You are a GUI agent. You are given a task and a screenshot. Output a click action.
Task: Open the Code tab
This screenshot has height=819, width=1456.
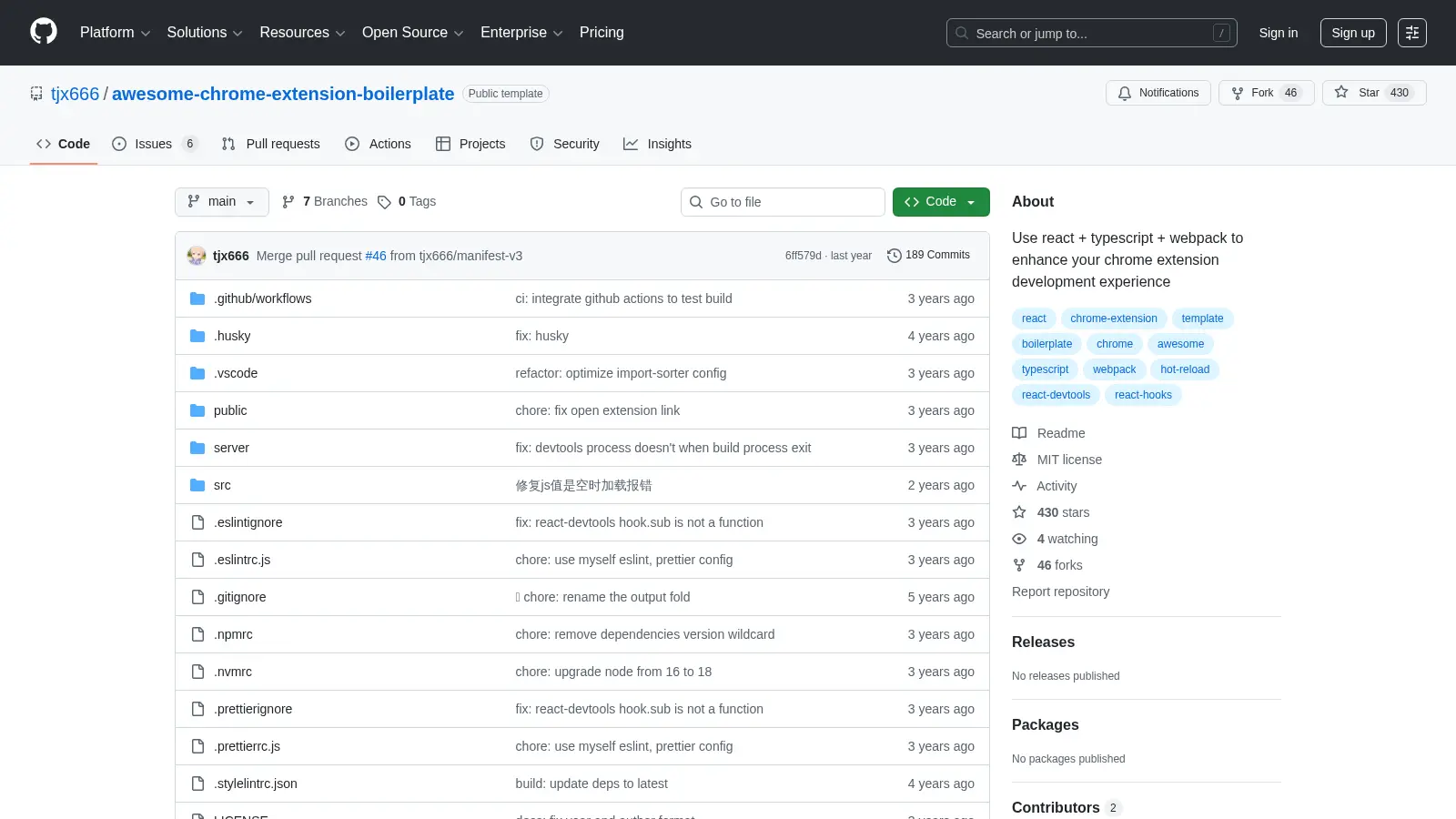(x=64, y=144)
